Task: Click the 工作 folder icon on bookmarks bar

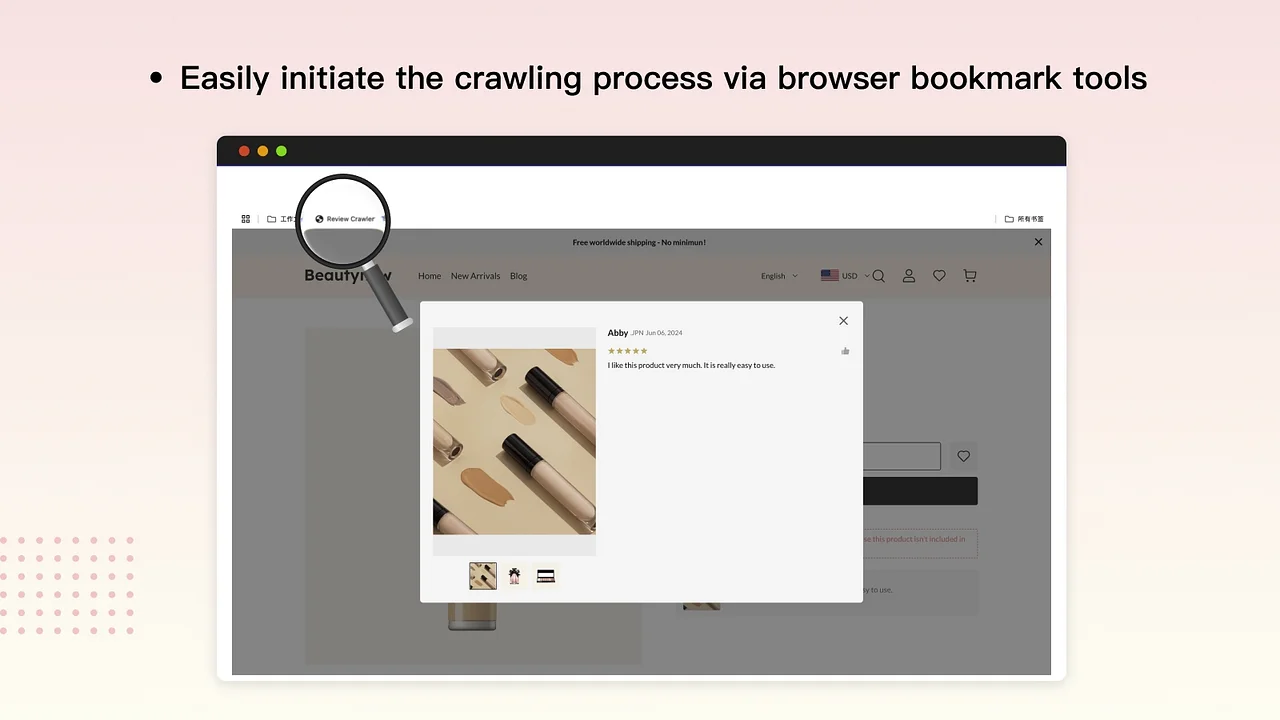Action: 271,218
